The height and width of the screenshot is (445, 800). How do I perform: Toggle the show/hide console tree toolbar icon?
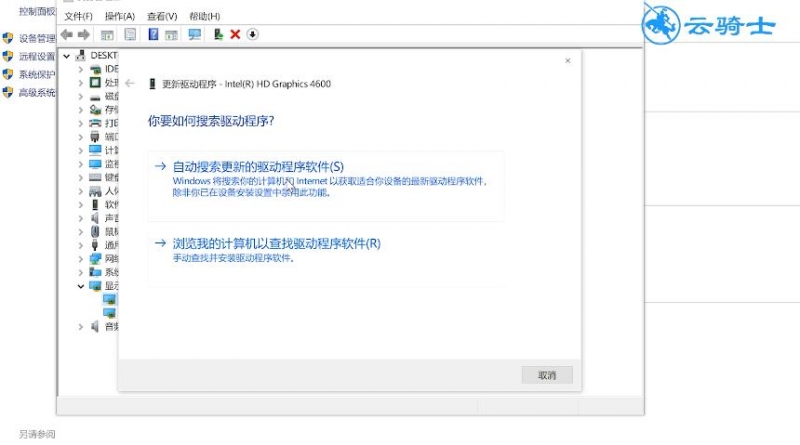pyautogui.click(x=107, y=35)
